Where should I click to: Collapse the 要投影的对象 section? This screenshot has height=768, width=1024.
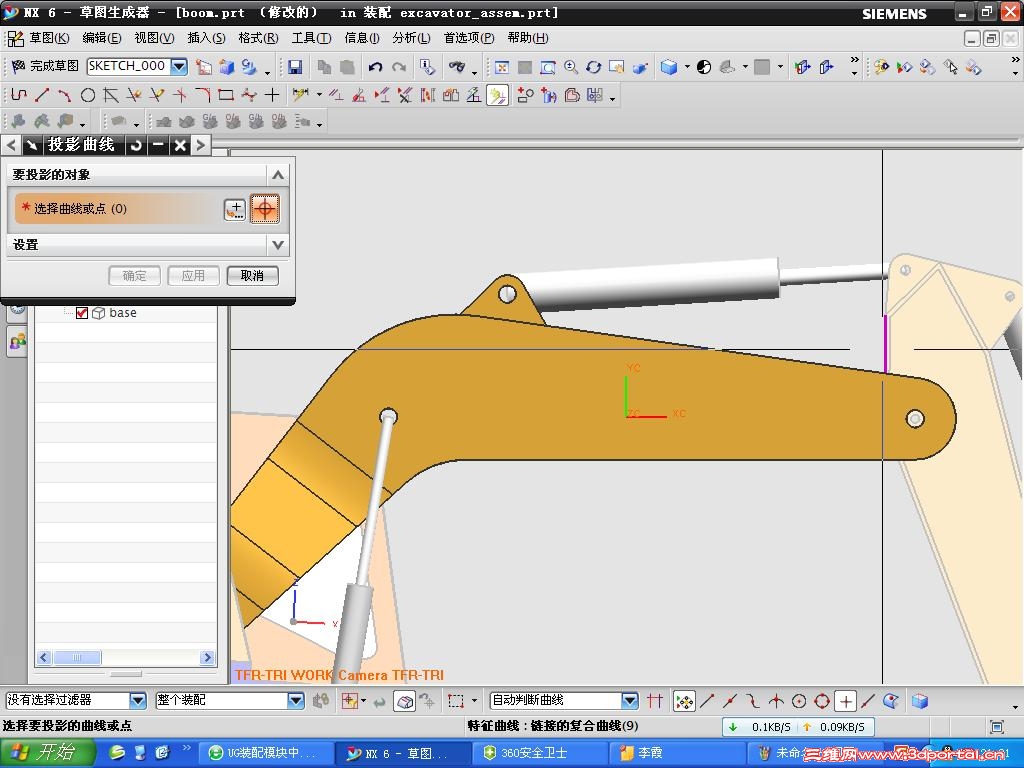(x=278, y=174)
